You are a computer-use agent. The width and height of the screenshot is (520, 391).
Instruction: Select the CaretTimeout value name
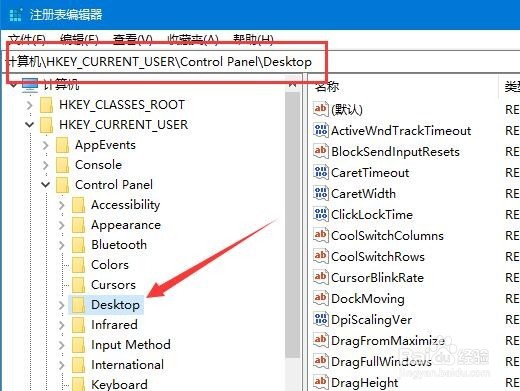pyautogui.click(x=370, y=172)
